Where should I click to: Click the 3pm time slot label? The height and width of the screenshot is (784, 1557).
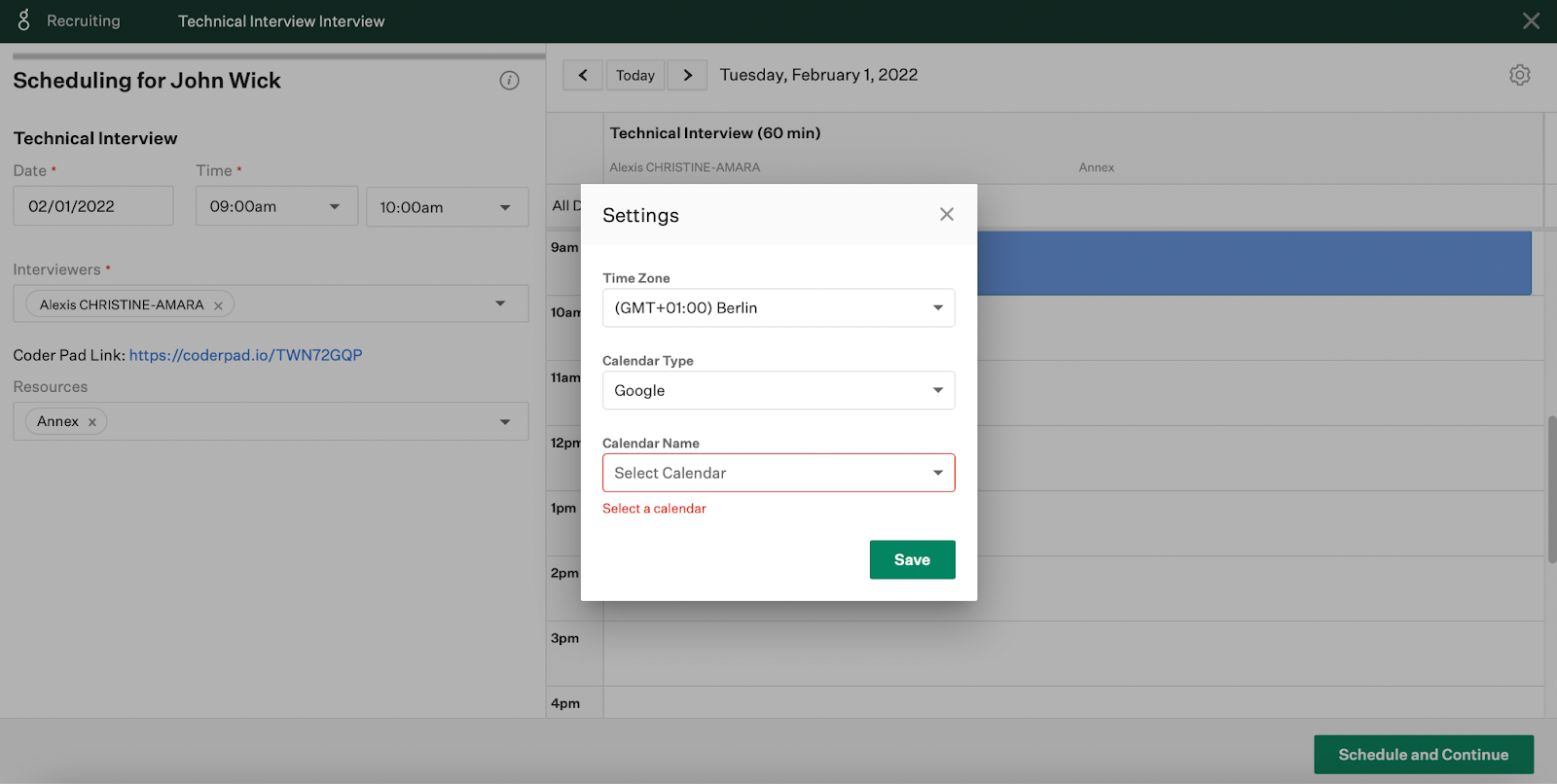[x=564, y=638]
